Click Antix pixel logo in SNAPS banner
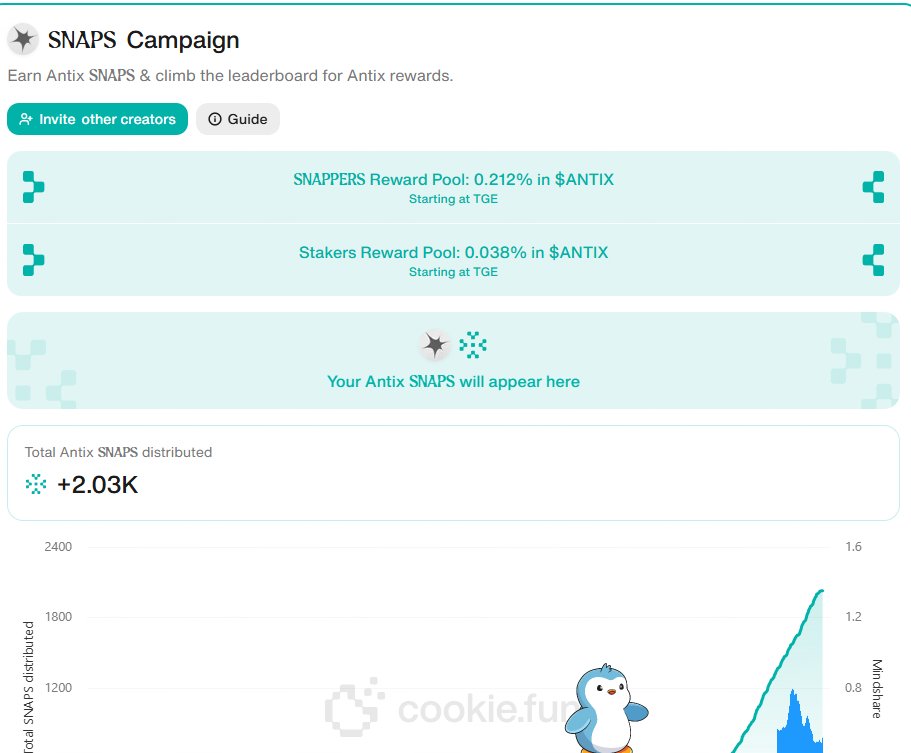 click(473, 346)
